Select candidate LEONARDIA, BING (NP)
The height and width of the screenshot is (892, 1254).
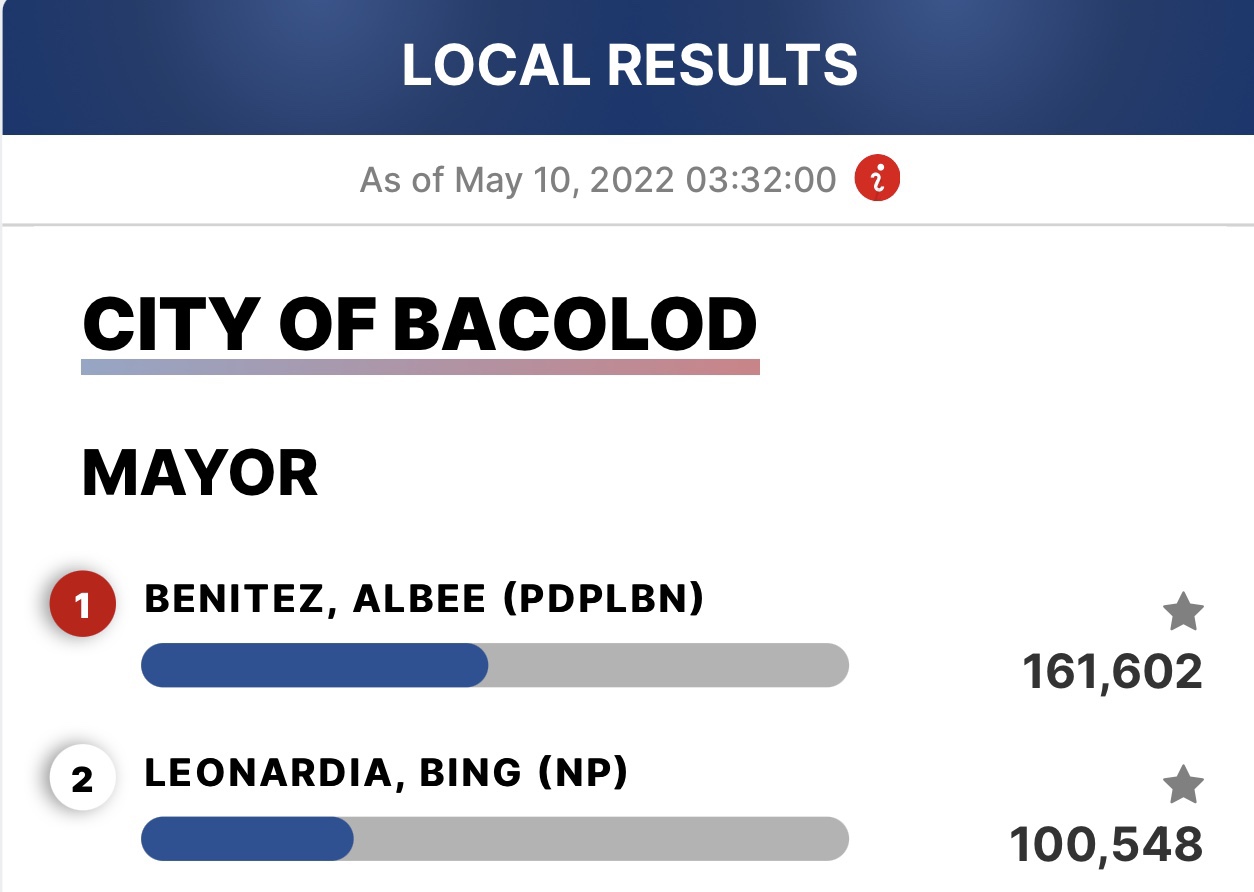[386, 772]
